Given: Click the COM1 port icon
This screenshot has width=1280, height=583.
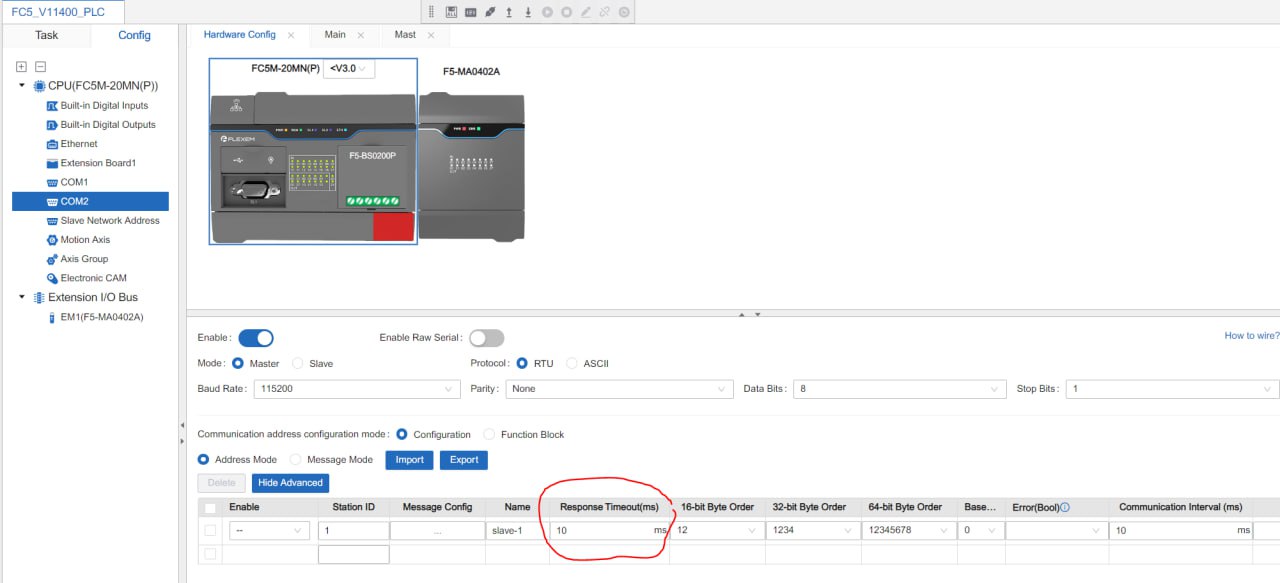Looking at the screenshot, I should click(52, 182).
